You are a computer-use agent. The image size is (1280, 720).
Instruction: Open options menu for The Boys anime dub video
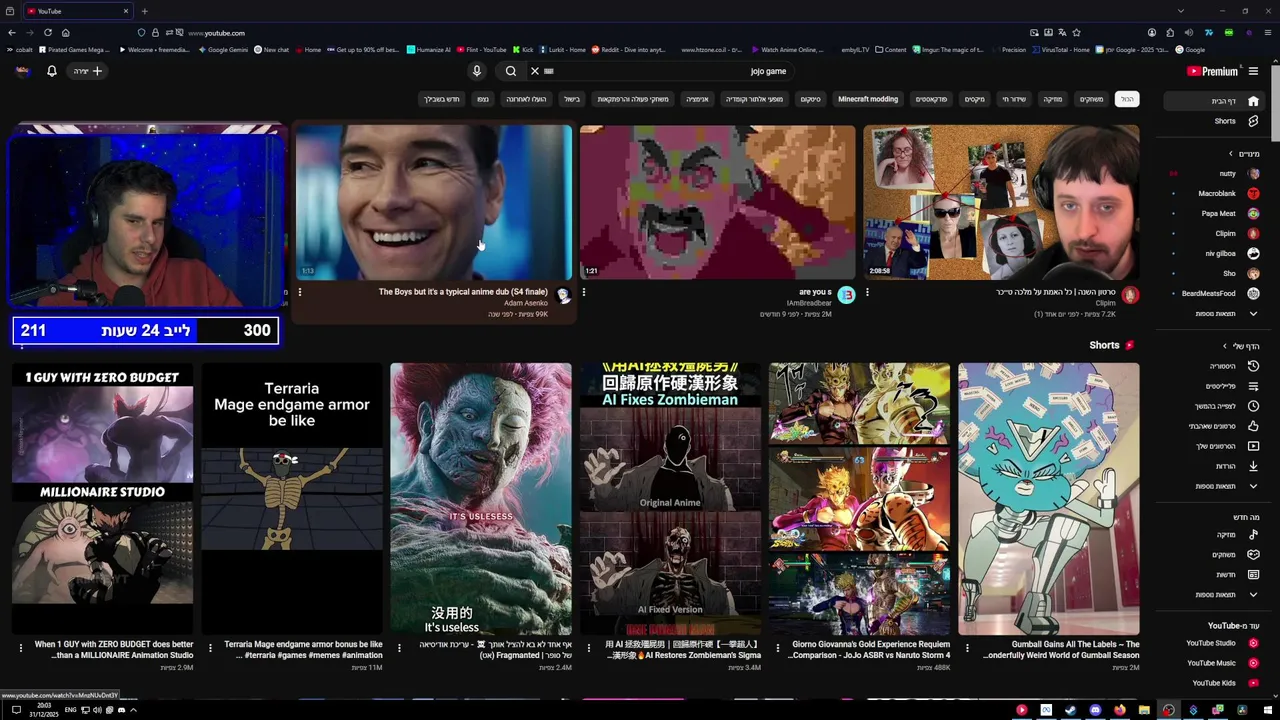[x=300, y=292]
